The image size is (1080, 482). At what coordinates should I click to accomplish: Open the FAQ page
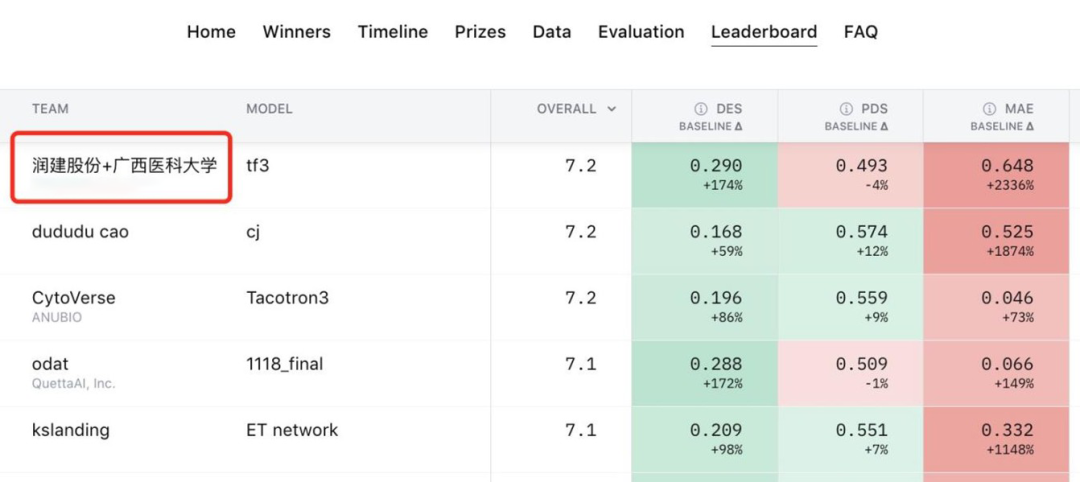pos(860,32)
